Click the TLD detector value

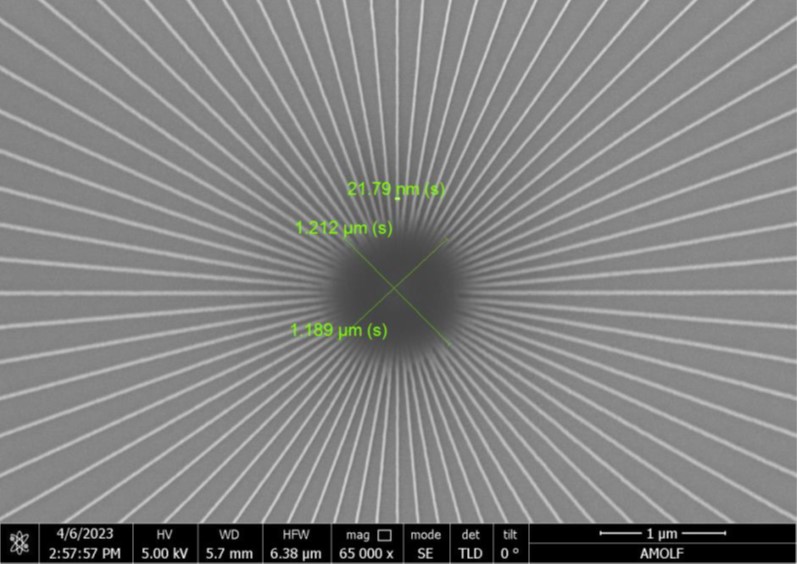(470, 553)
